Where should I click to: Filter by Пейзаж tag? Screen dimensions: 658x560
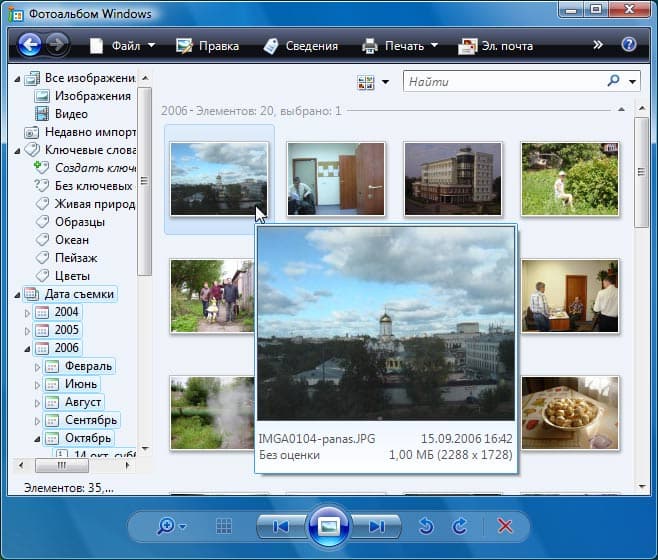coord(76,258)
